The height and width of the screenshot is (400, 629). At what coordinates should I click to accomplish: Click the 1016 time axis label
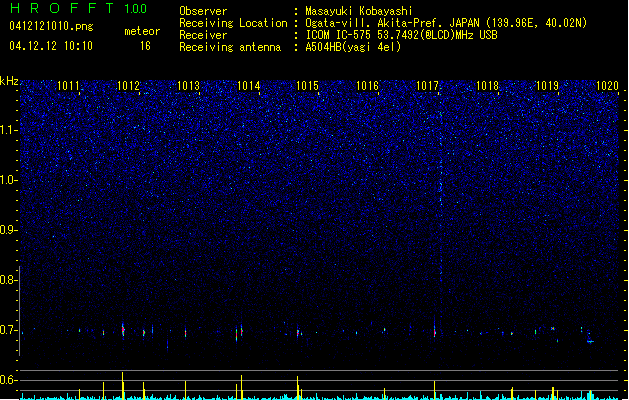[x=367, y=85]
